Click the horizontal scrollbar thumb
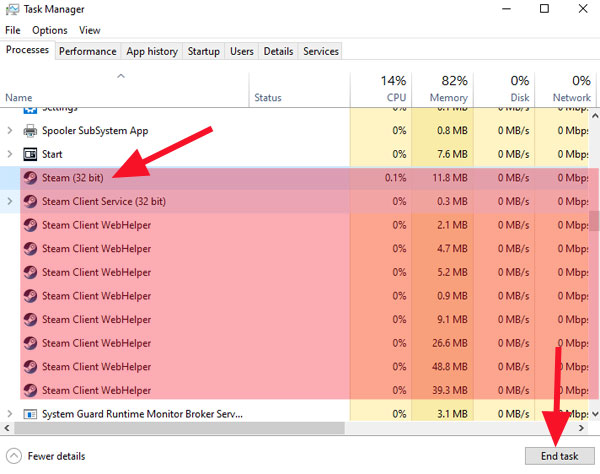The height and width of the screenshot is (474, 600). point(179,428)
